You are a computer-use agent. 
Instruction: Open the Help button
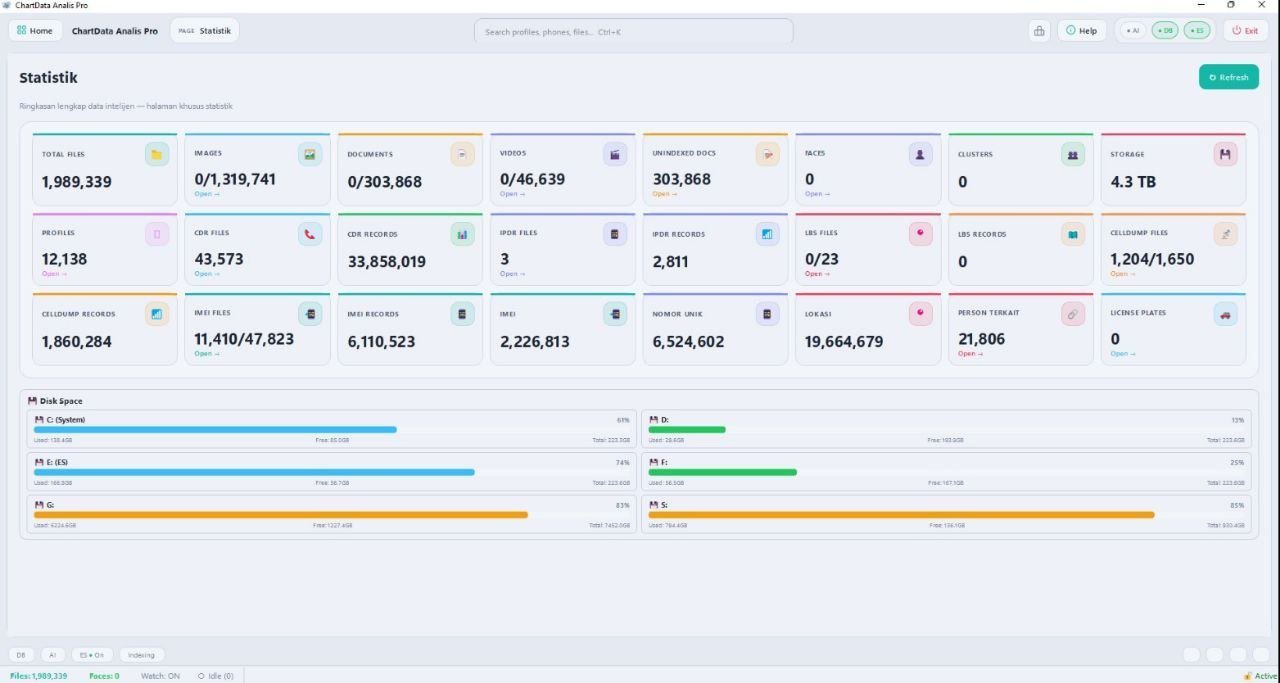pyautogui.click(x=1082, y=31)
